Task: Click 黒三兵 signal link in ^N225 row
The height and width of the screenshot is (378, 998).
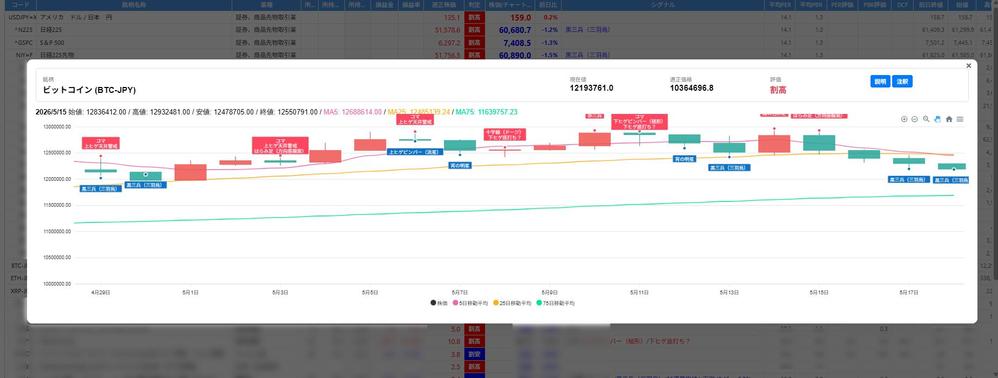Action: pyautogui.click(x=587, y=30)
